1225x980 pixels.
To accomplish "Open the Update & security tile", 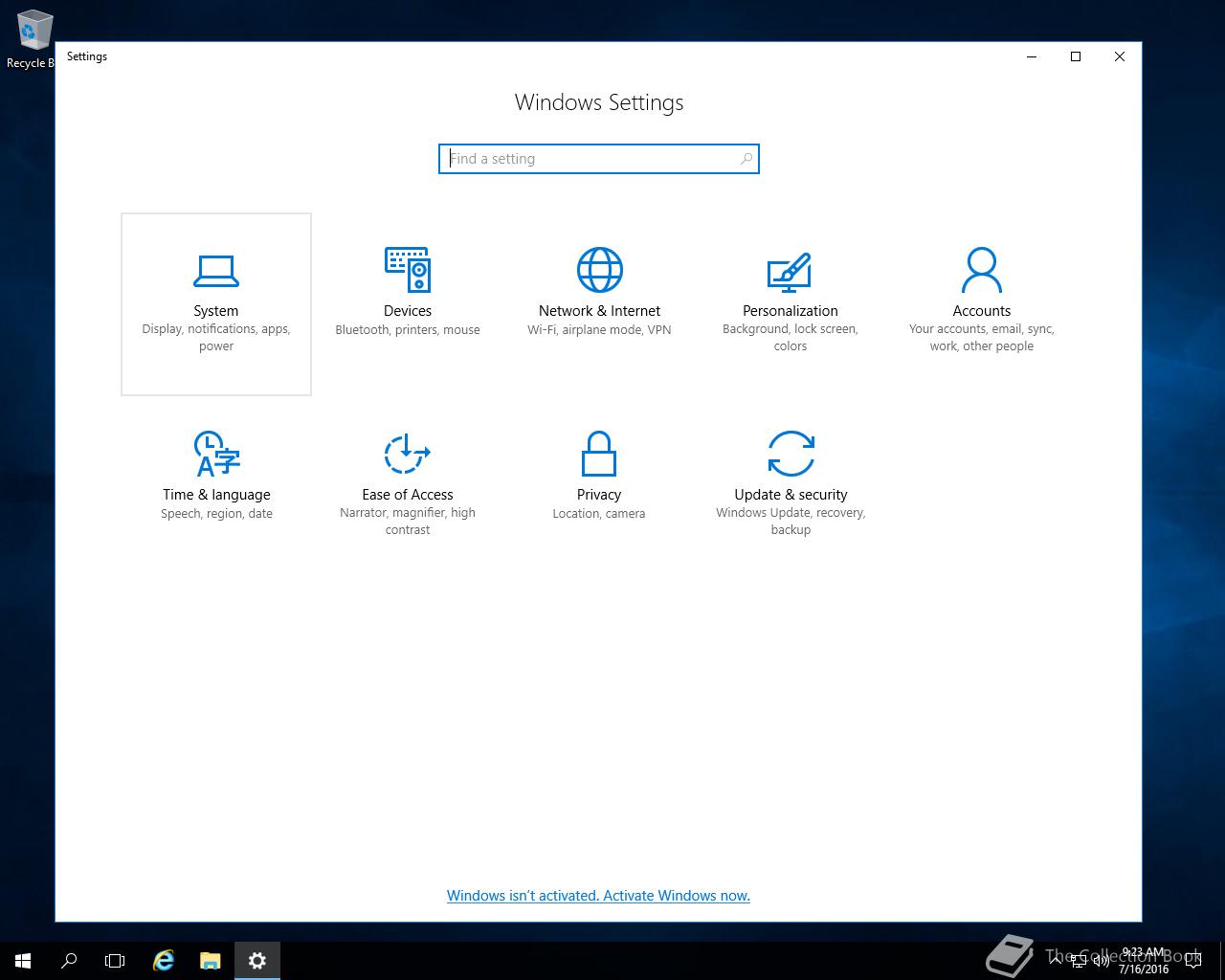I will (791, 487).
